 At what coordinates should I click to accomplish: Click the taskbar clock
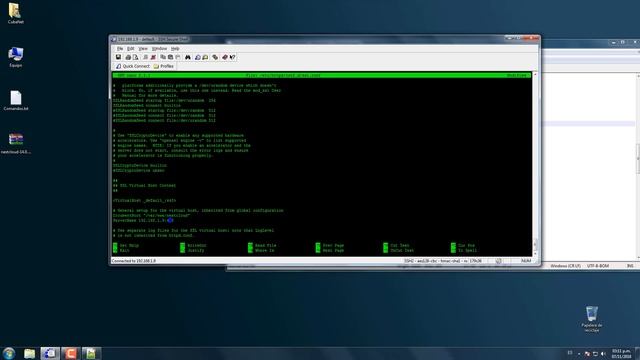tap(621, 353)
